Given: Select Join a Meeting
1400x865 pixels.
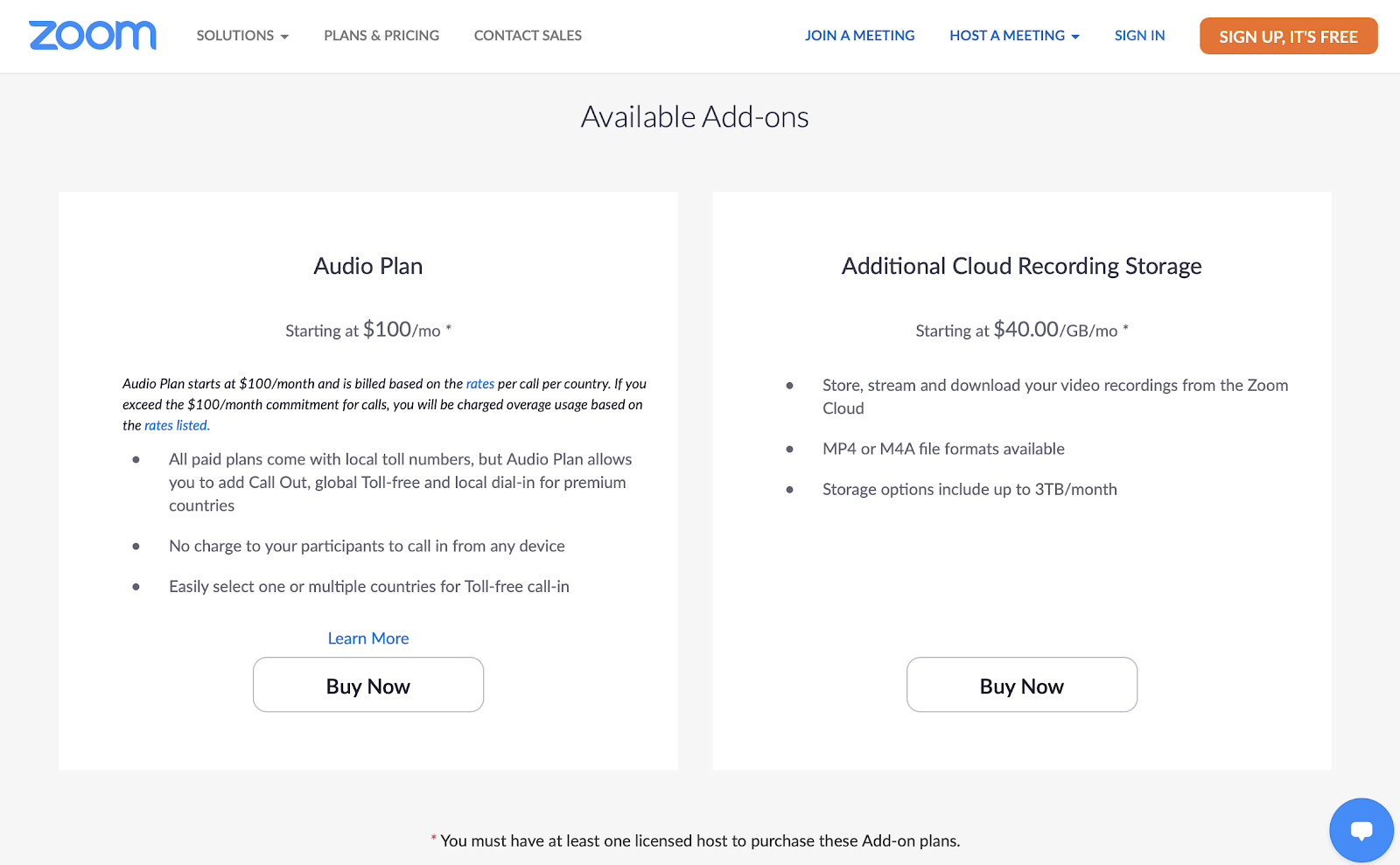Looking at the screenshot, I should (859, 36).
